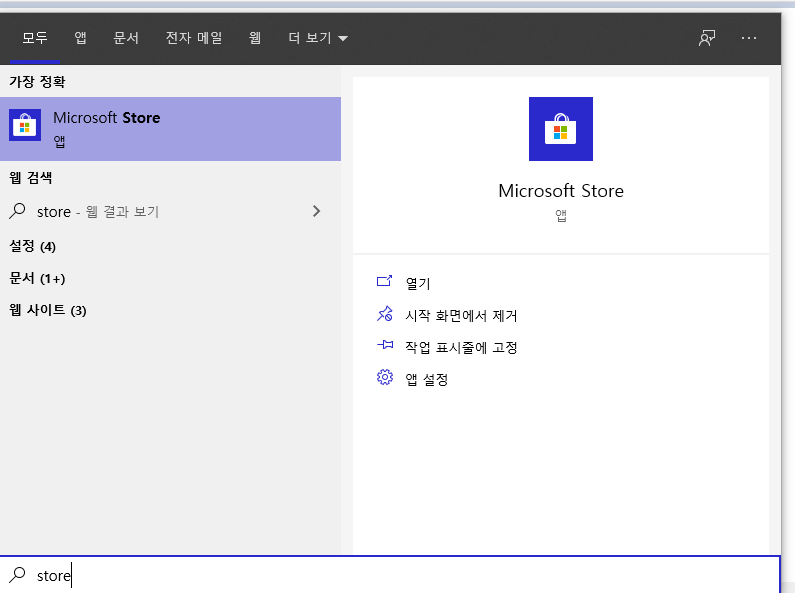Switch to the 앱 tab
Image resolution: width=795 pixels, height=593 pixels.
click(x=81, y=38)
